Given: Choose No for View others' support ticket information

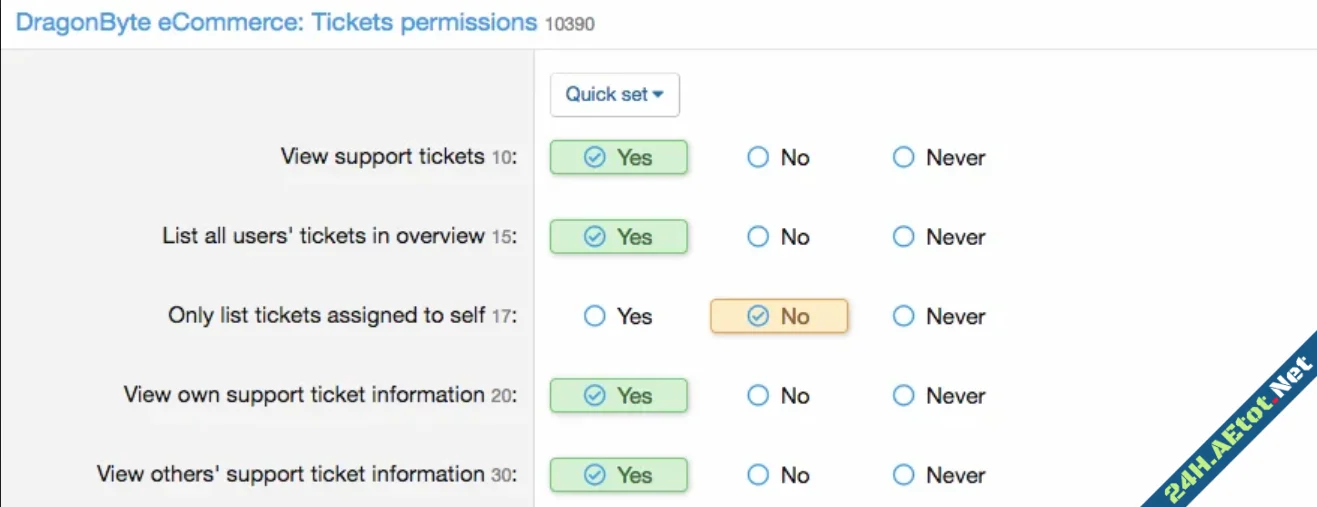Looking at the screenshot, I should 778,475.
